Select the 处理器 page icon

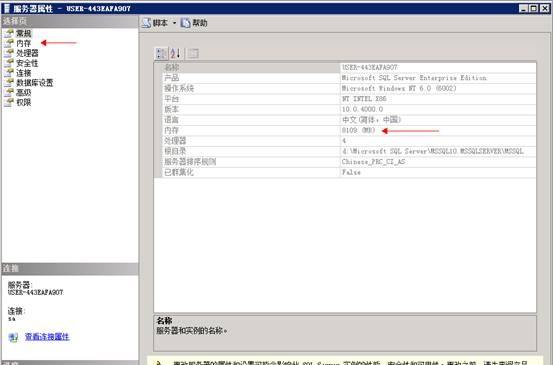9,53
